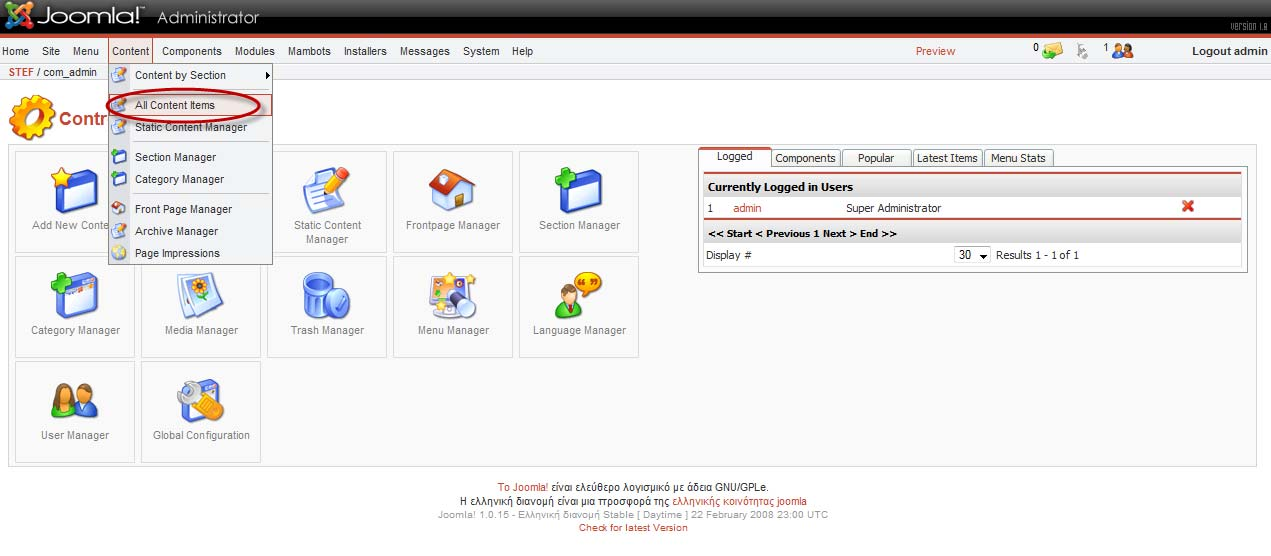
Task: Switch to the Logged tab
Action: point(735,157)
